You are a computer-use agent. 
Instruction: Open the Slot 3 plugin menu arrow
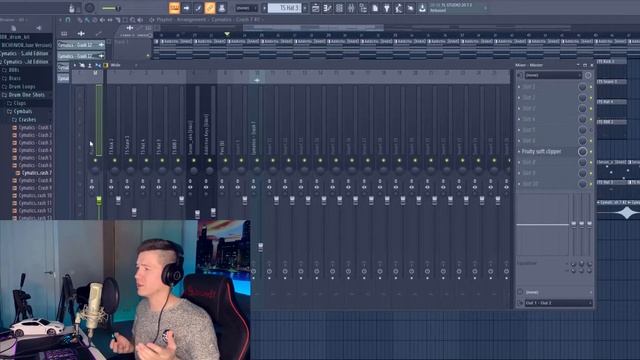tap(519, 109)
